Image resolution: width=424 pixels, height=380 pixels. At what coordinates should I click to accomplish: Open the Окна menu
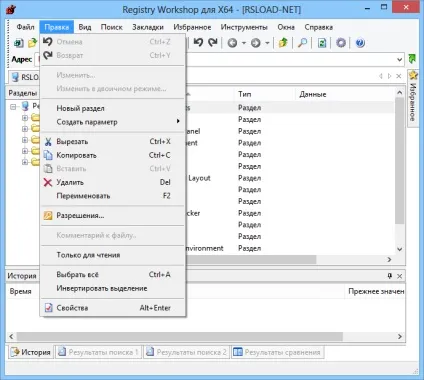pos(286,27)
